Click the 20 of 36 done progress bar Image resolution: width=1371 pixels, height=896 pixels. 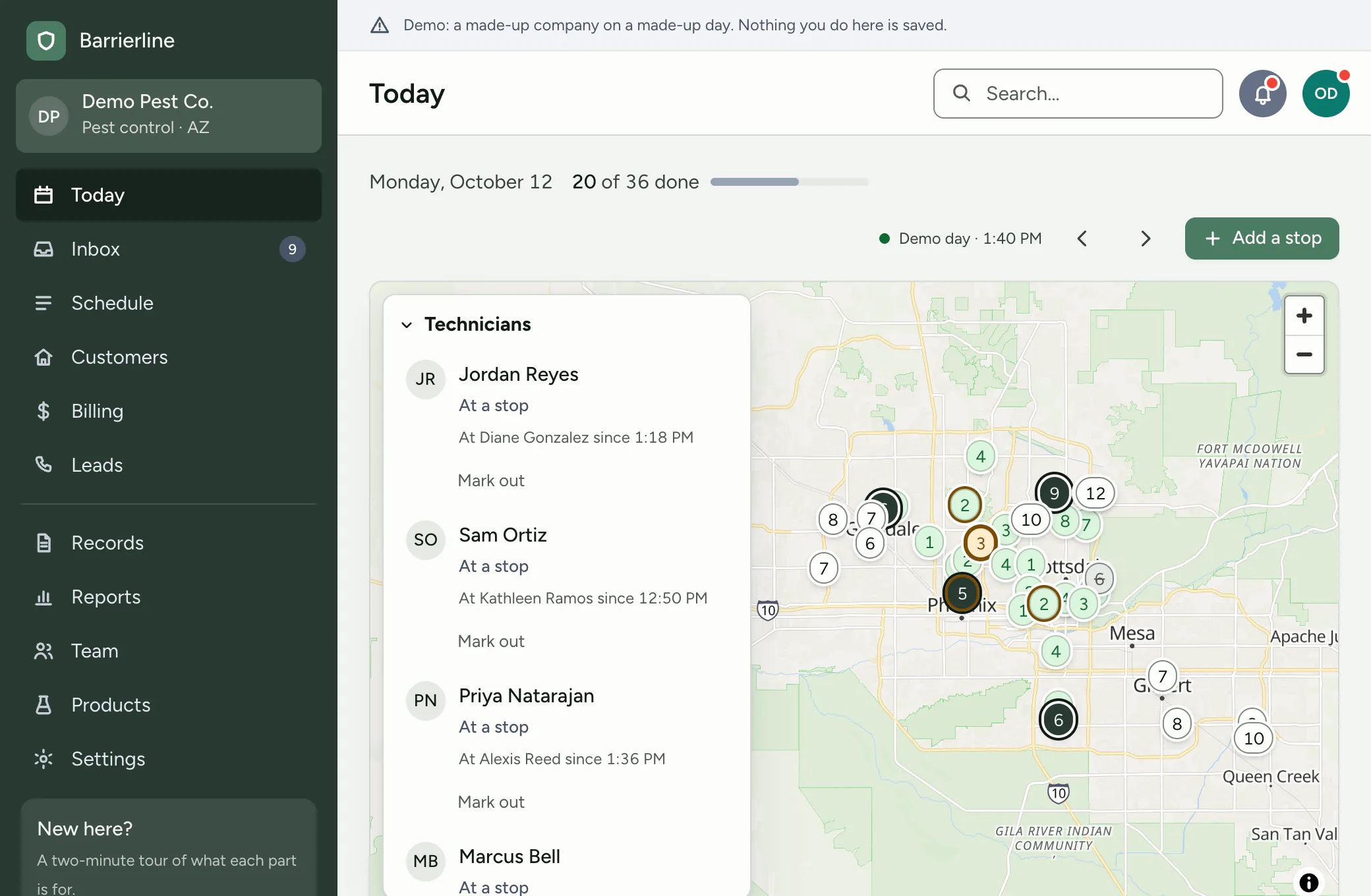coord(789,182)
